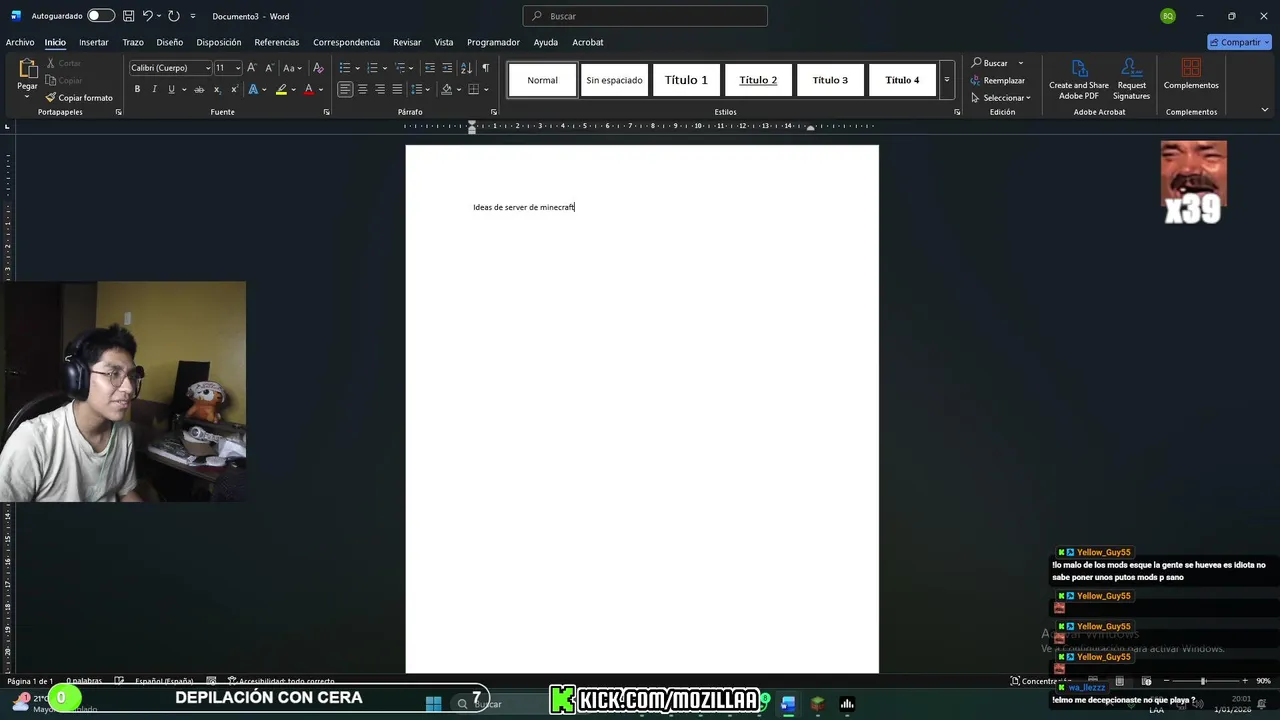1280x720 pixels.
Task: Click the Pegar paste icon
Action: [27, 70]
